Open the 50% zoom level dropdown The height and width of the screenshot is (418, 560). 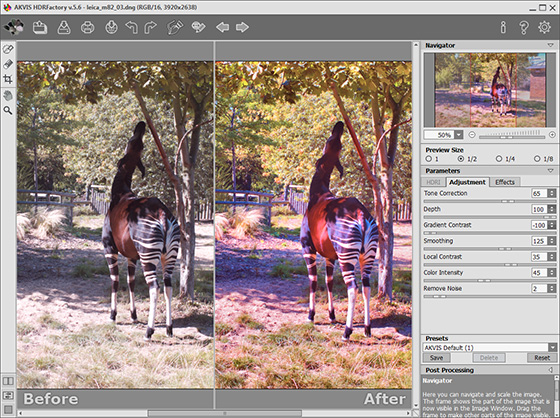click(459, 135)
